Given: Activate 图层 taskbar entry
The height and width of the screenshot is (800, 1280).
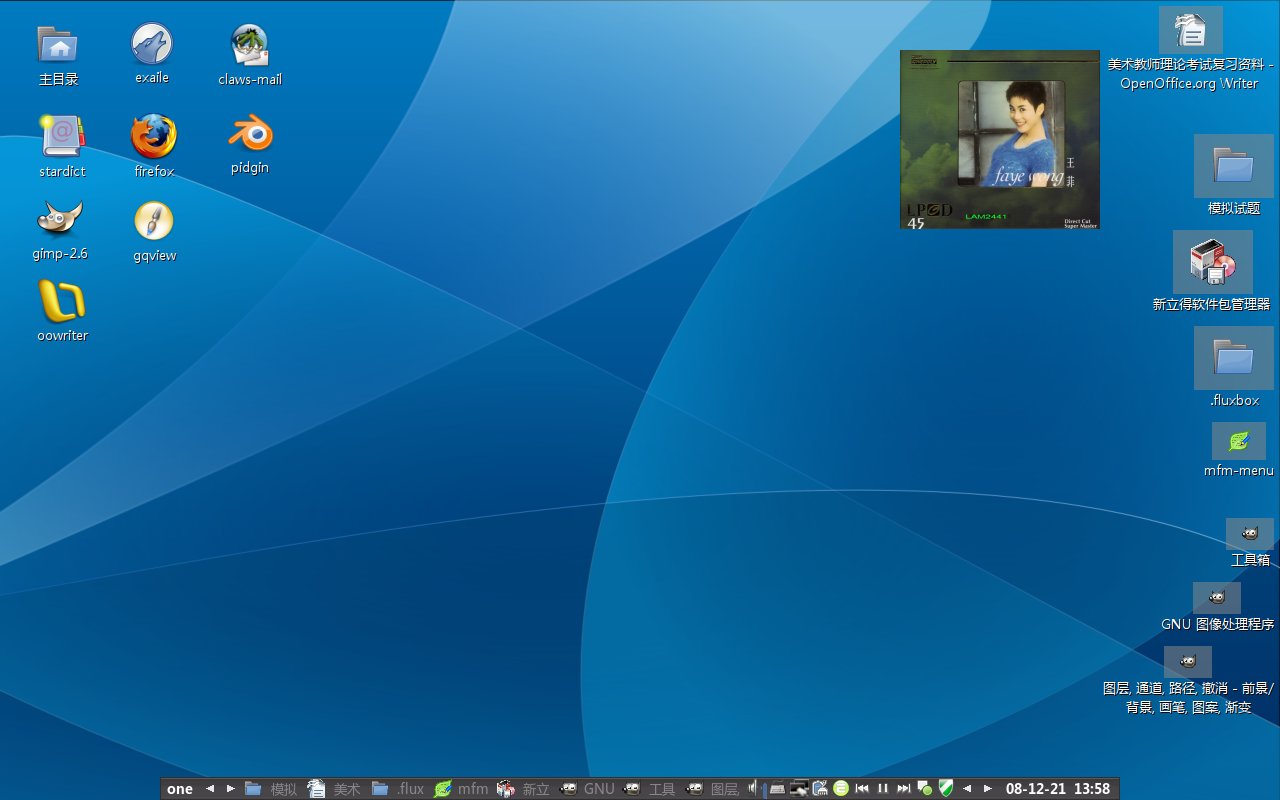Looking at the screenshot, I should [x=712, y=789].
